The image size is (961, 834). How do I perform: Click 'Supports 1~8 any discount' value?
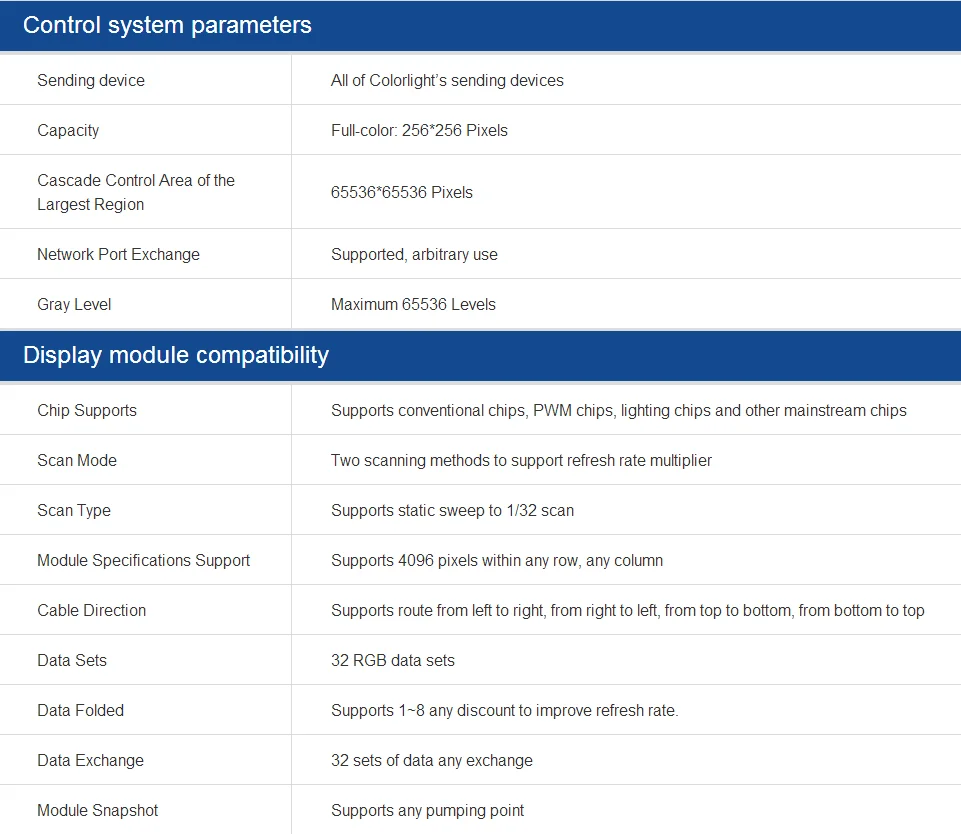click(504, 710)
